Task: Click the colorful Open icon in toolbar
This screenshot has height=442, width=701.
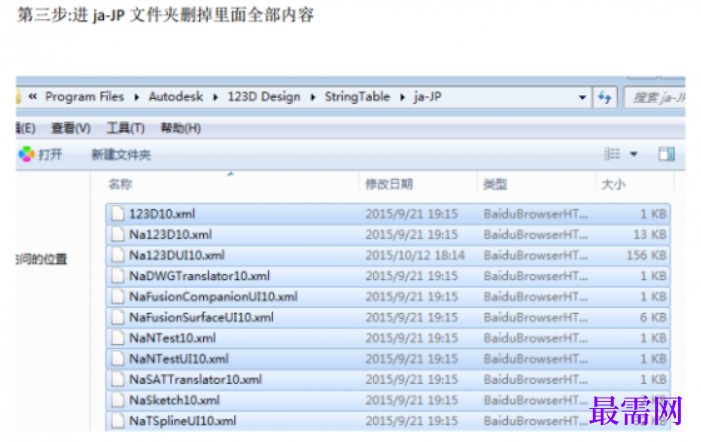Action: click(26, 154)
